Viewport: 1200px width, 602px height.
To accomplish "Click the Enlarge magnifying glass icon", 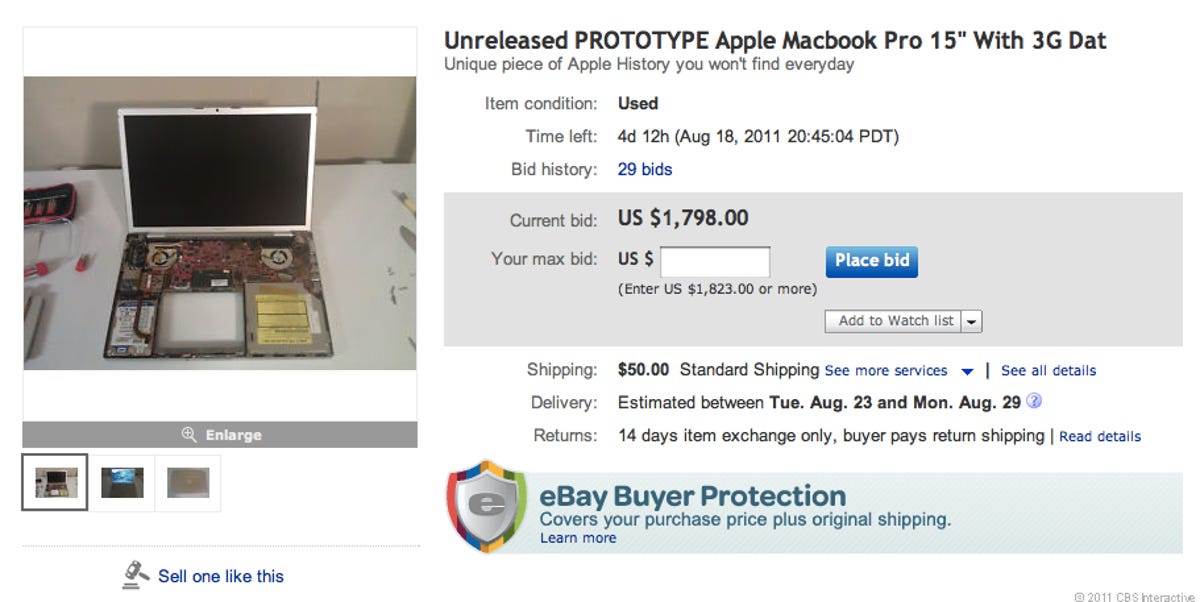I will tap(190, 434).
